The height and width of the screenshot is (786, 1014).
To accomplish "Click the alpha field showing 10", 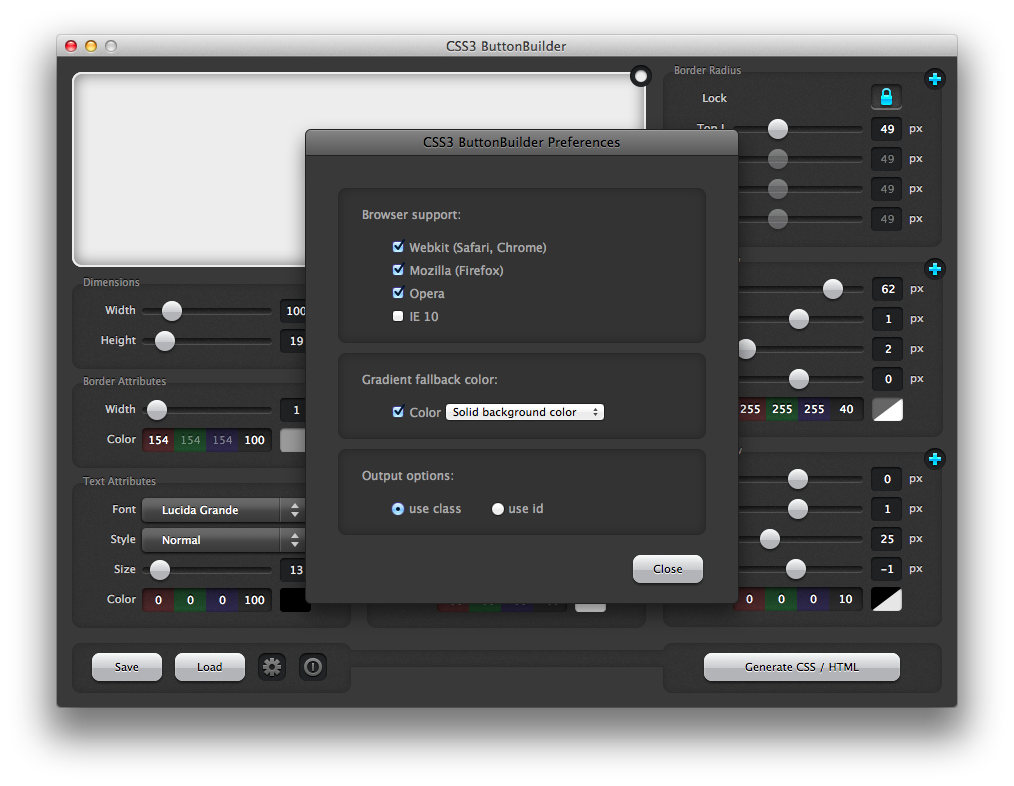I will [x=846, y=599].
